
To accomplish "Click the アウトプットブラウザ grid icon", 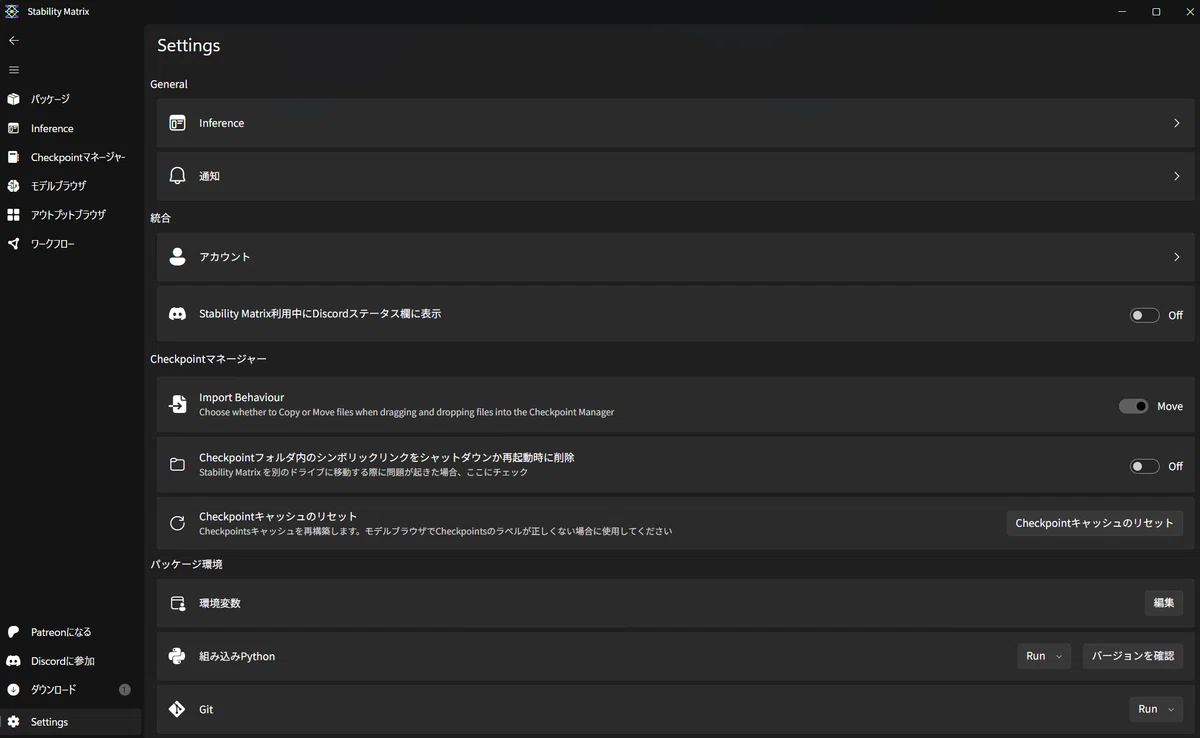I will (x=13, y=215).
